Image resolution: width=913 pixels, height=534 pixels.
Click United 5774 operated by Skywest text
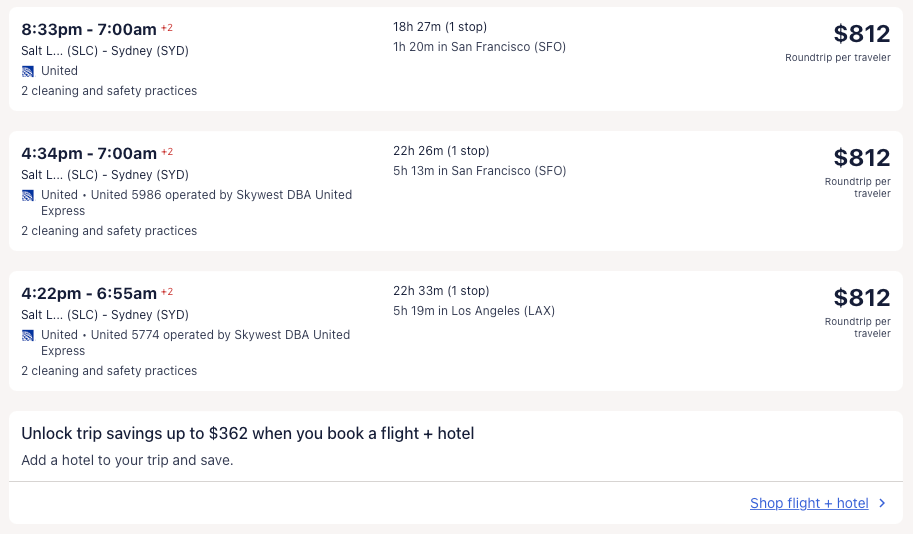click(220, 335)
